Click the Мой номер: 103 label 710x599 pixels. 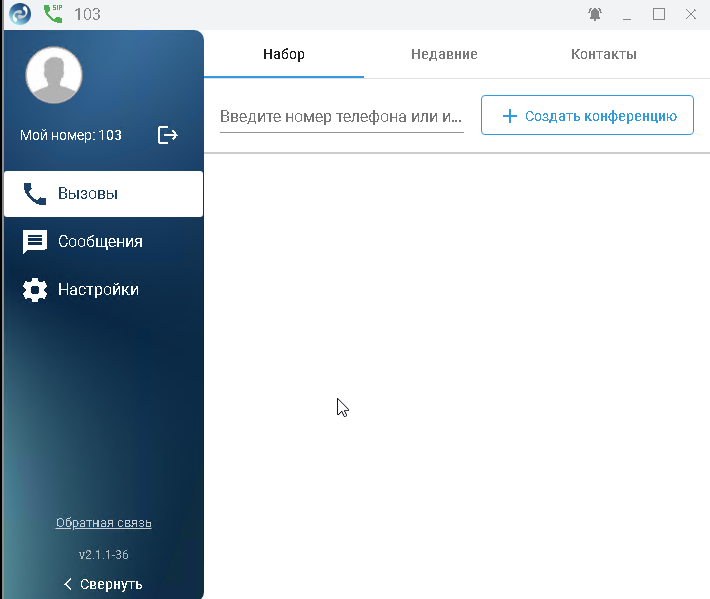click(x=71, y=135)
